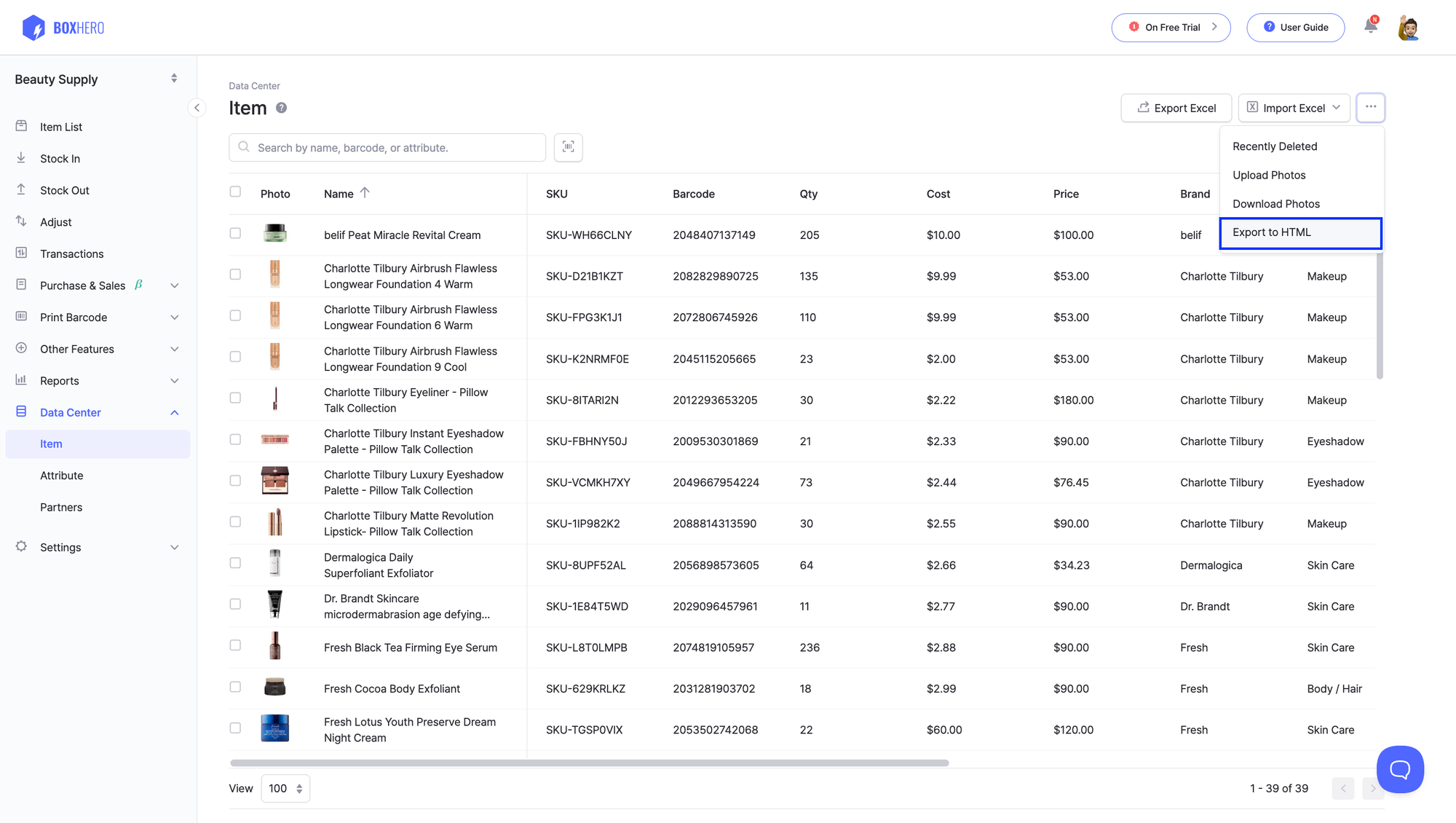Image resolution: width=1456 pixels, height=823 pixels.
Task: Check the Dermalogica Daily Superfoliant row
Action: coord(235,563)
